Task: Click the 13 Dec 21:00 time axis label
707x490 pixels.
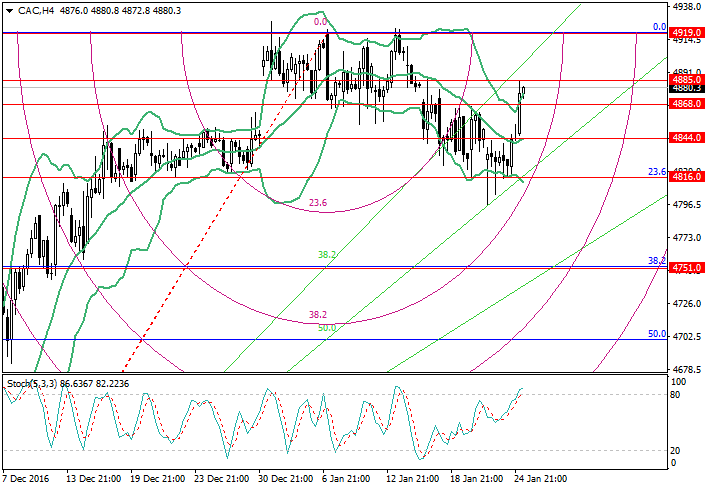Action: tap(93, 478)
